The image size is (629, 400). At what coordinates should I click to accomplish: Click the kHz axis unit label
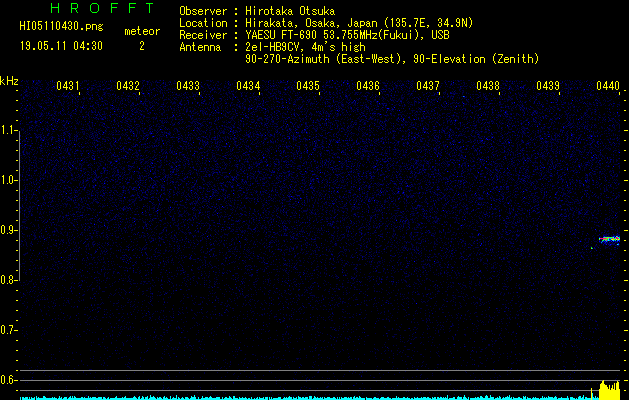click(x=9, y=81)
